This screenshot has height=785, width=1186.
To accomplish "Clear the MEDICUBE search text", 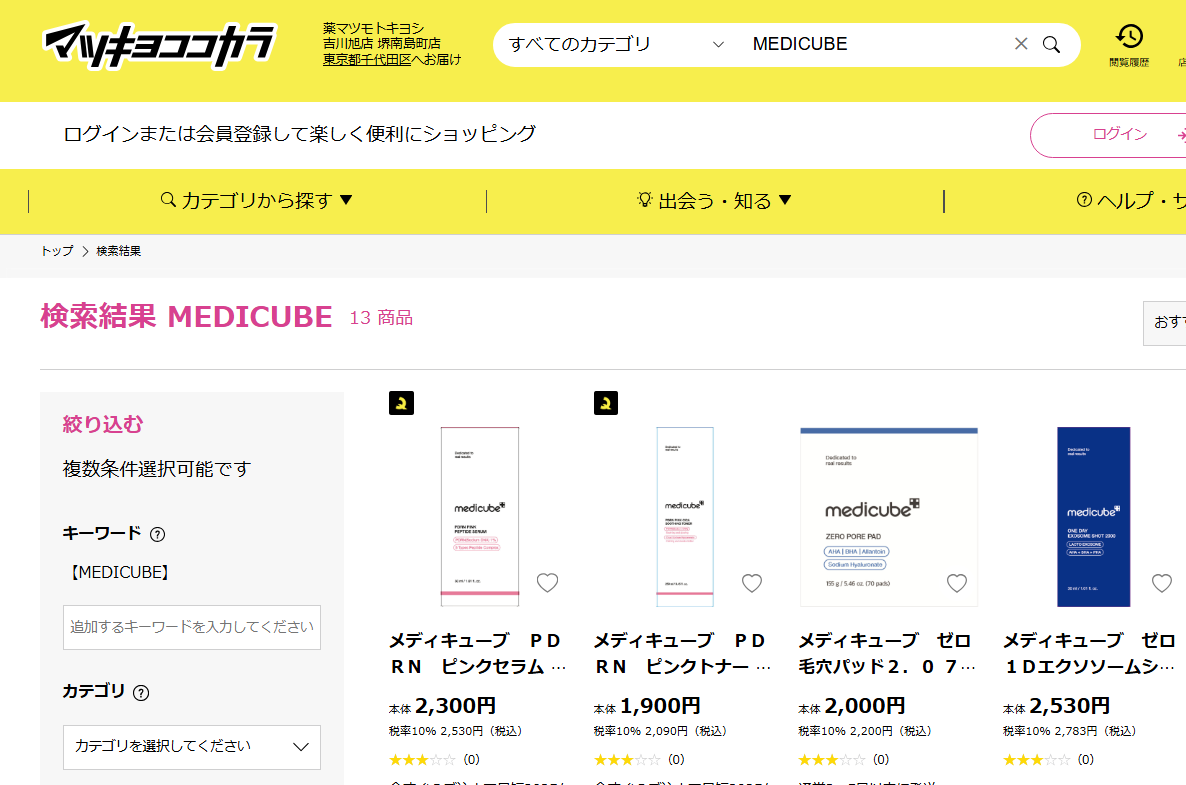I will coord(1020,44).
